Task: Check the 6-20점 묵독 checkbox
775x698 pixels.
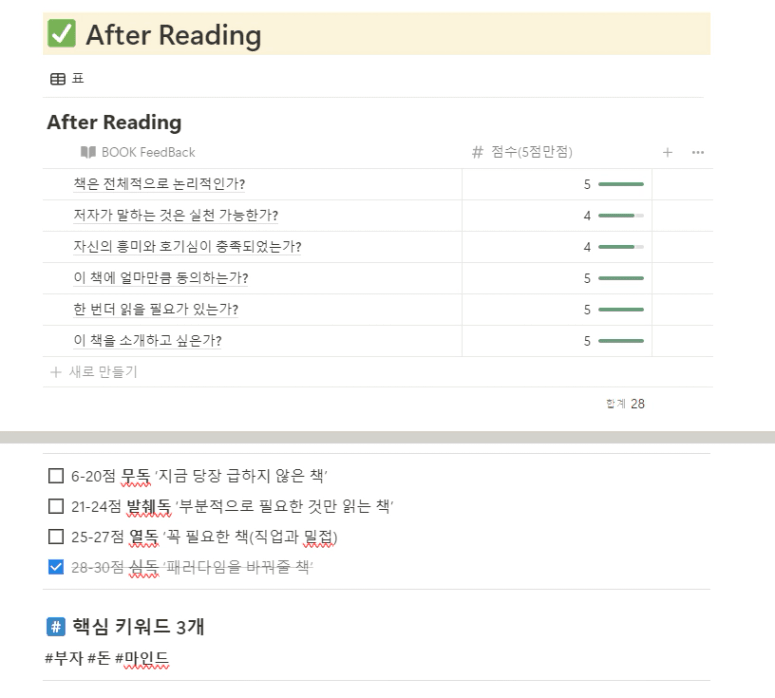Action: click(x=56, y=476)
